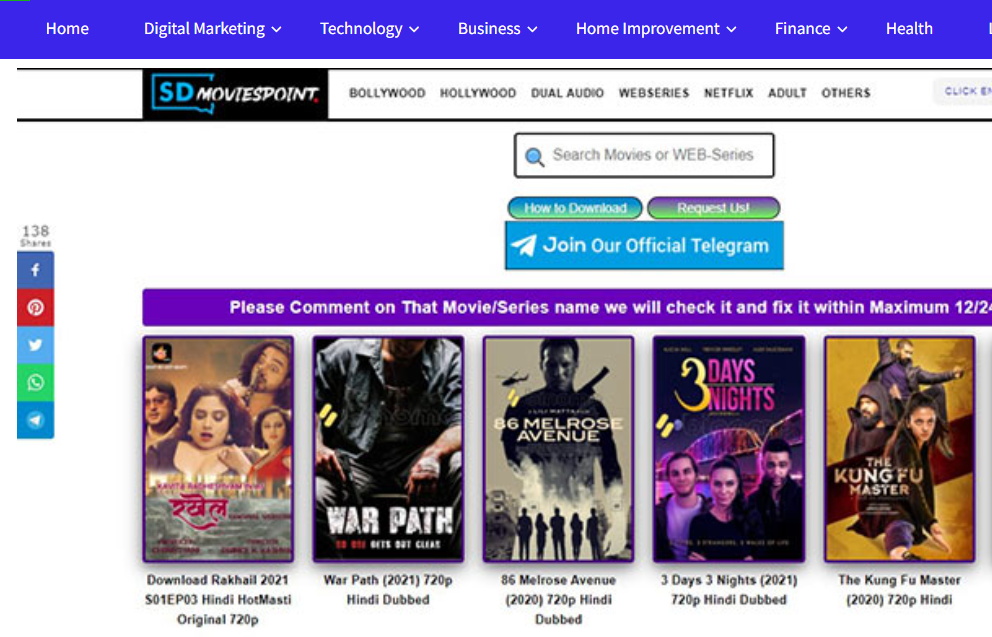
Task: Click the magnifier icon in search box
Action: pos(535,156)
